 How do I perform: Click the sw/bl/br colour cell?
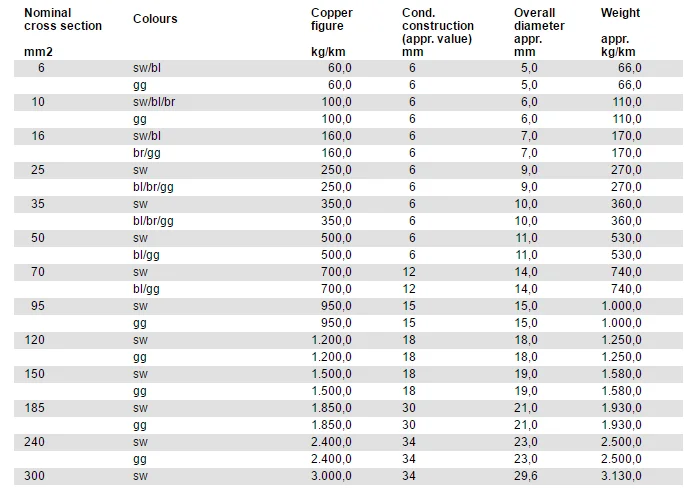(x=154, y=102)
